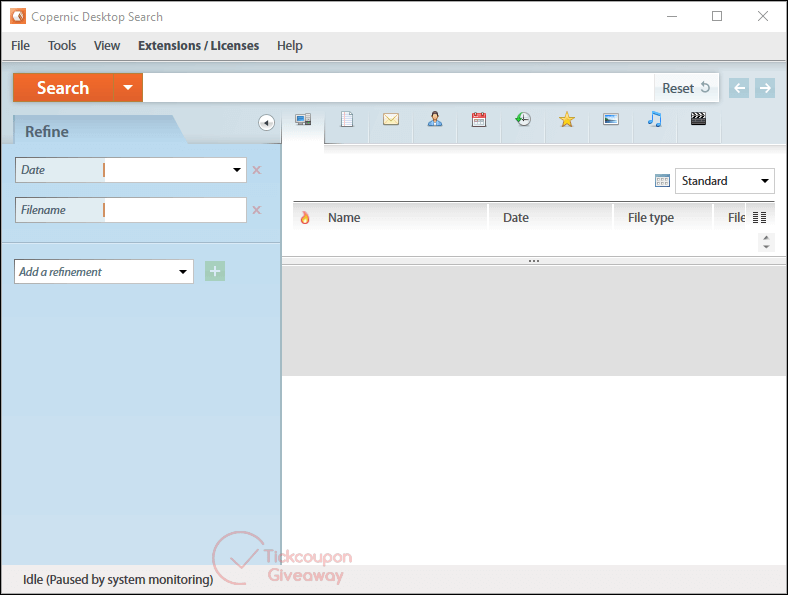The height and width of the screenshot is (595, 788).
Task: Collapse the Refine panel with round arrow
Action: (x=266, y=122)
